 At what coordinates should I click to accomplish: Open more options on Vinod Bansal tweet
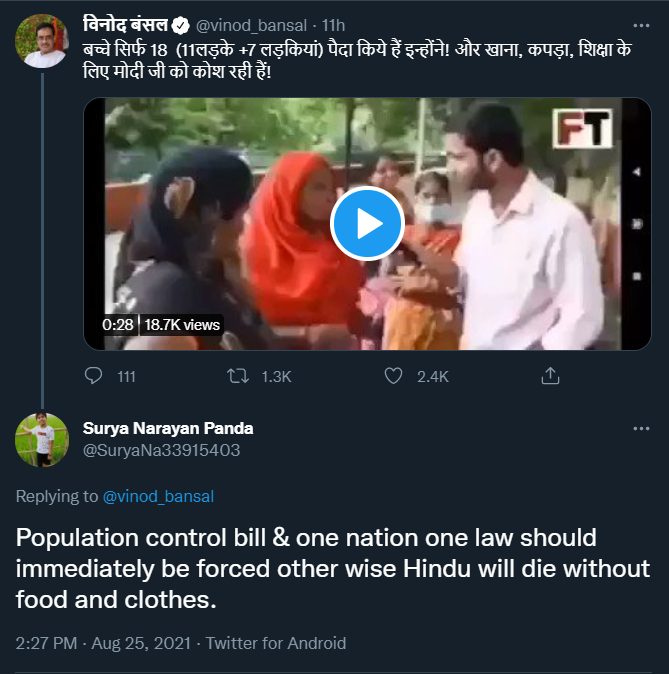click(x=641, y=26)
